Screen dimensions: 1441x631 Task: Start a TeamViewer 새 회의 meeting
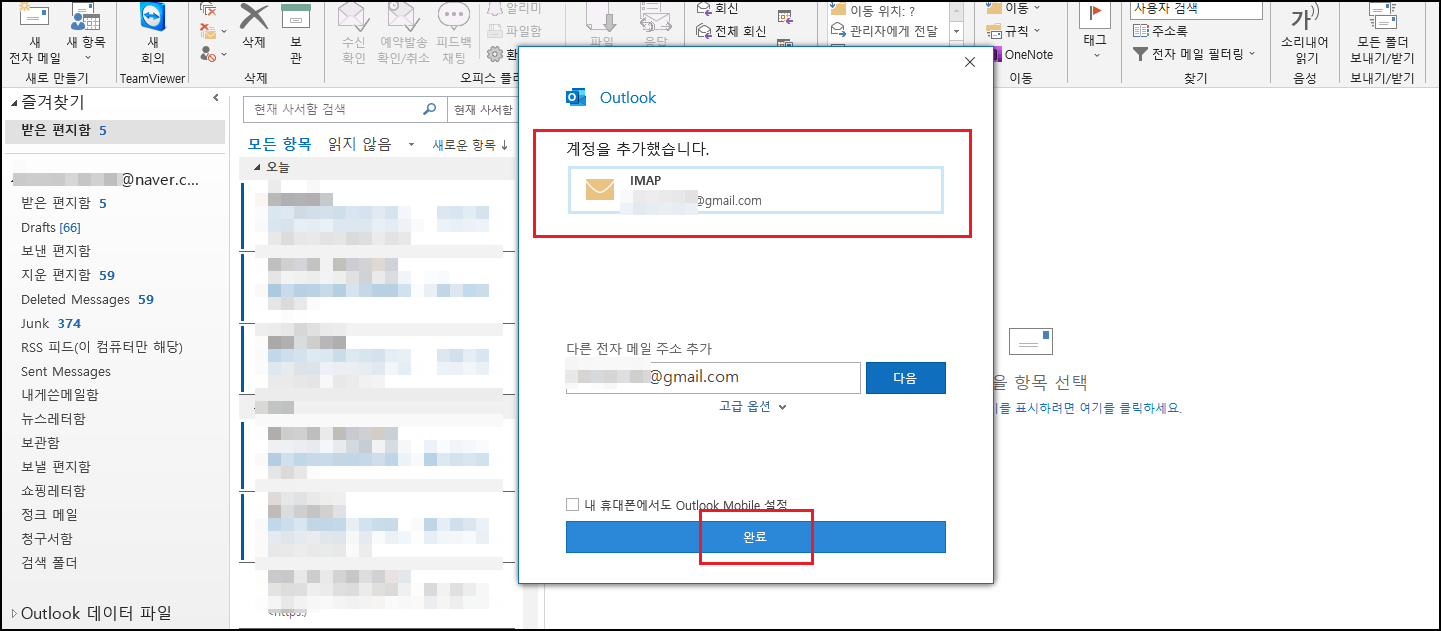pos(153,35)
